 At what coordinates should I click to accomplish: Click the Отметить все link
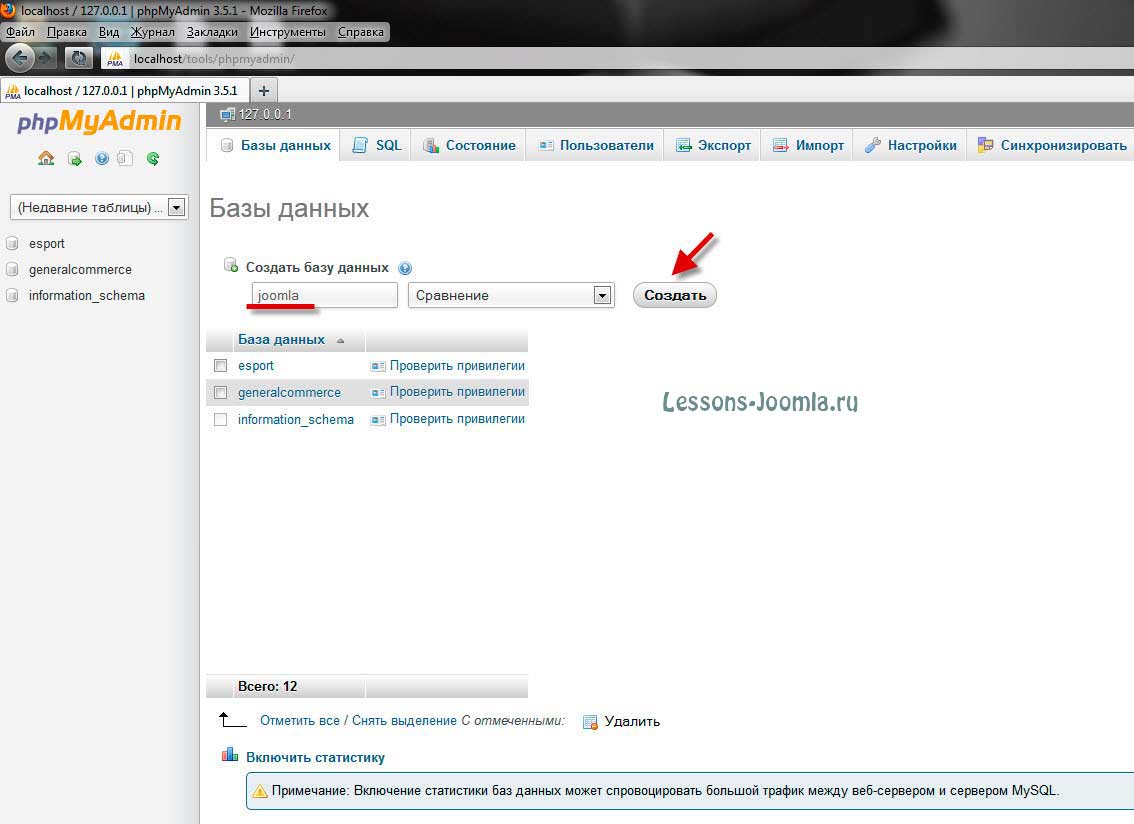pos(299,721)
